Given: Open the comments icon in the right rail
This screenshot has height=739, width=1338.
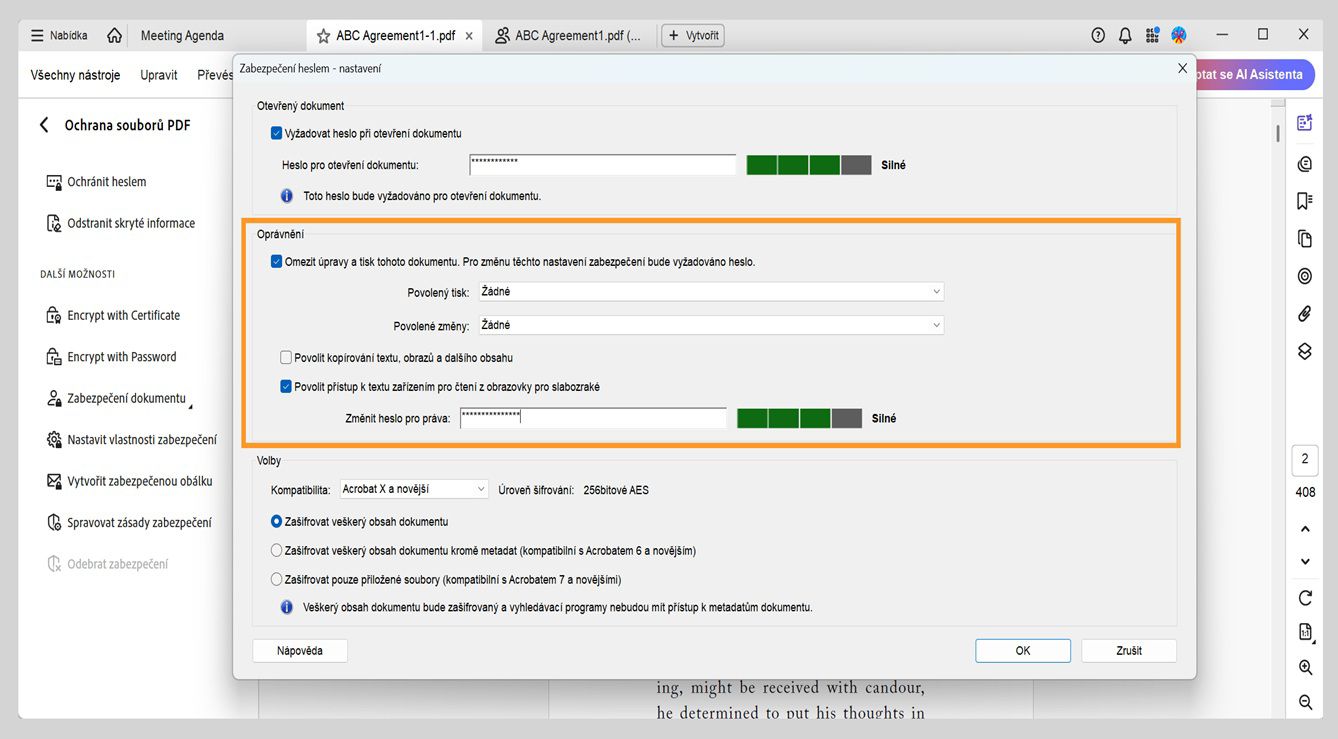Looking at the screenshot, I should 1304,164.
